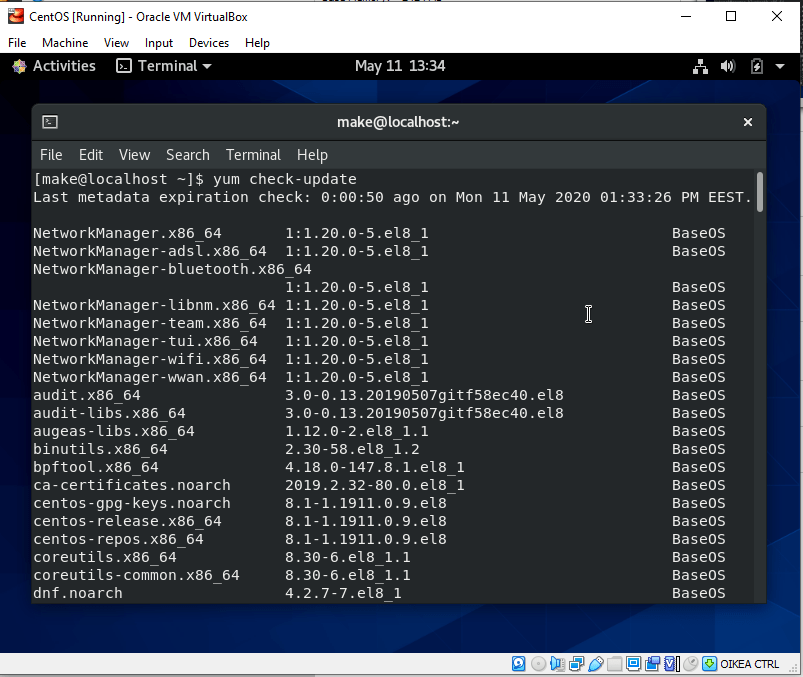Click the VirtualBox network adapter status icon
The image size is (803, 677).
(577, 664)
